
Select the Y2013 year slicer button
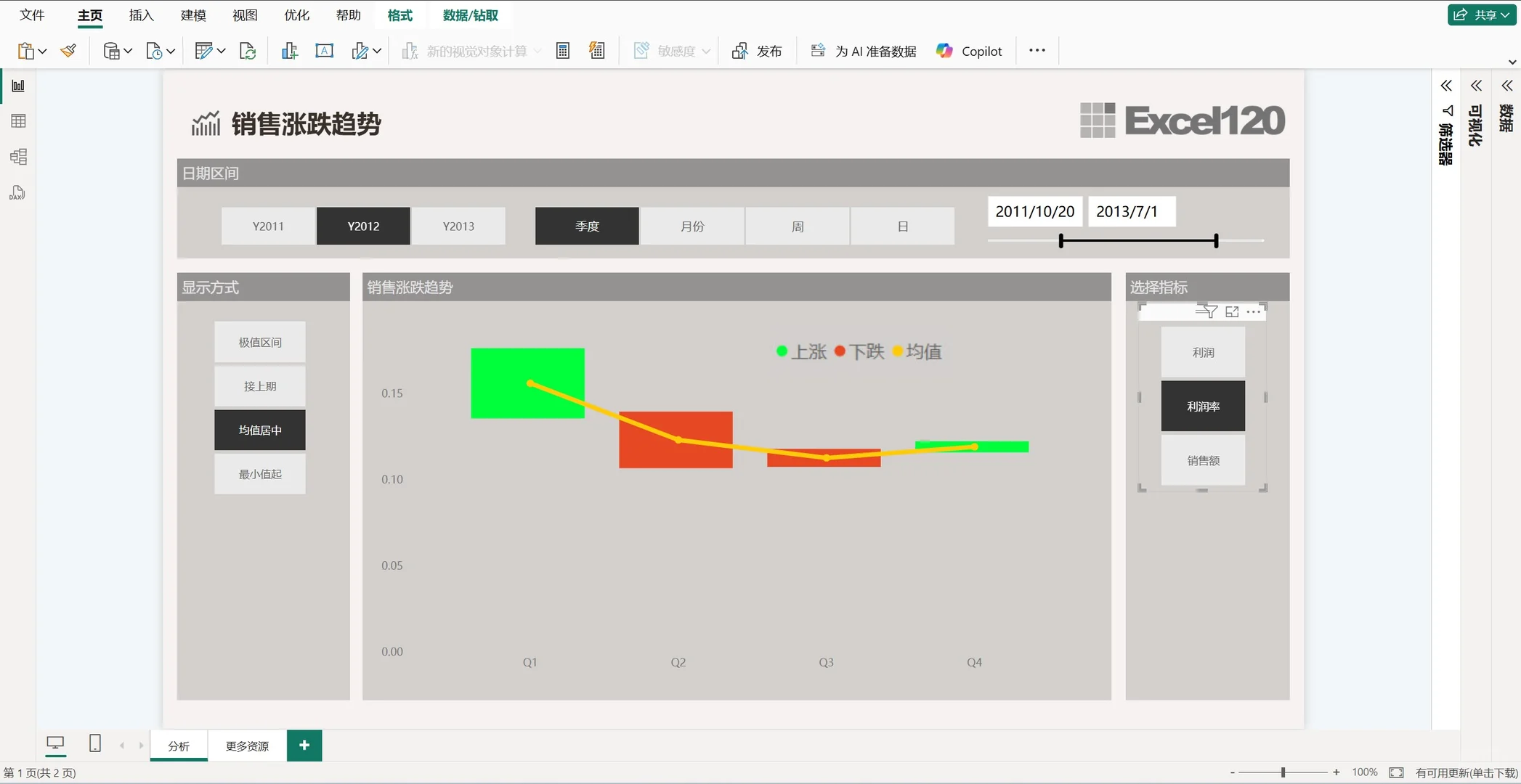(x=458, y=226)
